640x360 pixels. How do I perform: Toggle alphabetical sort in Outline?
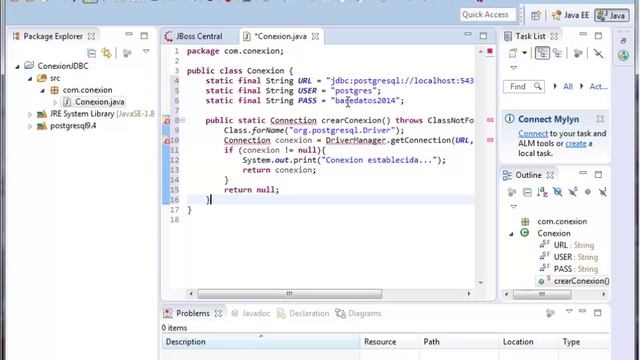pyautogui.click(x=542, y=192)
